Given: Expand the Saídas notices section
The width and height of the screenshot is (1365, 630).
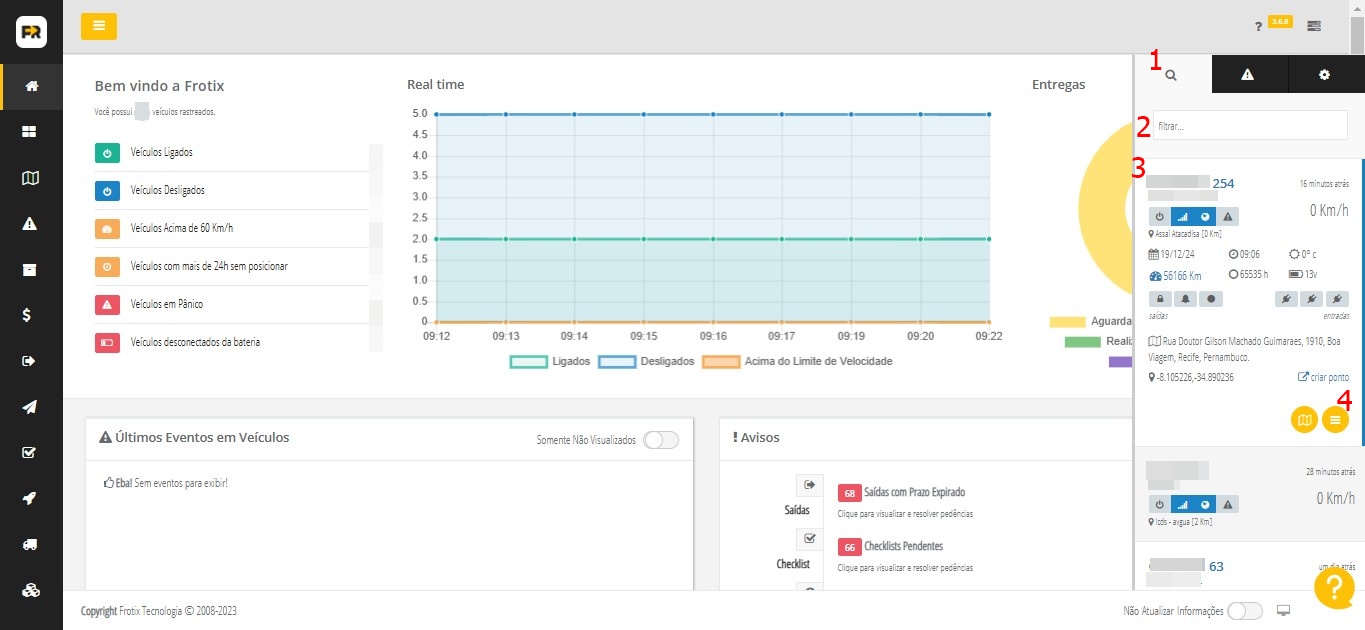Looking at the screenshot, I should [809, 485].
